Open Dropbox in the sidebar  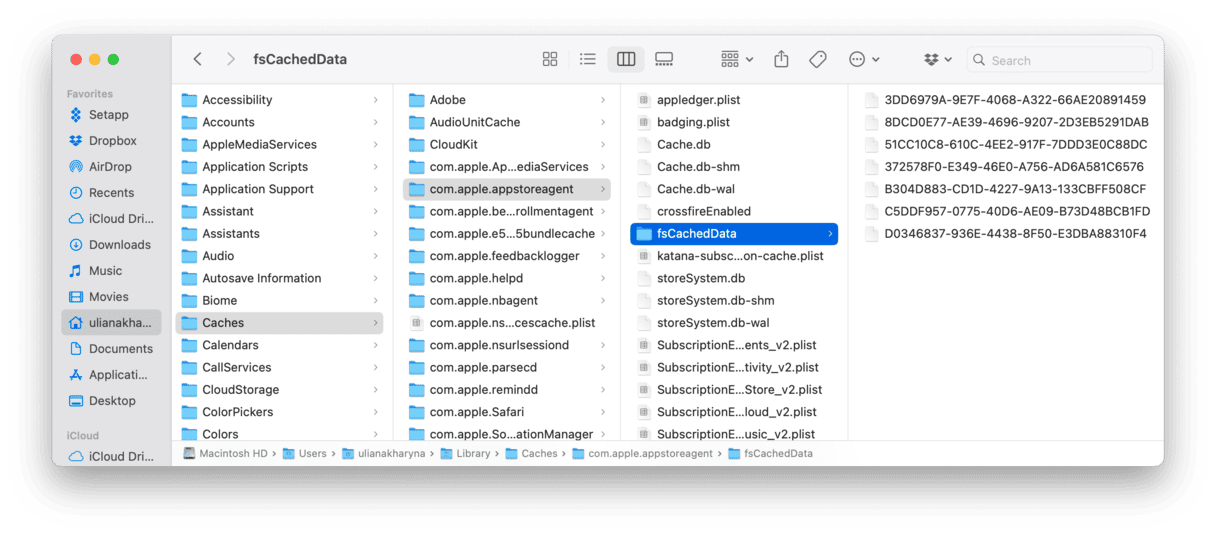click(x=112, y=141)
